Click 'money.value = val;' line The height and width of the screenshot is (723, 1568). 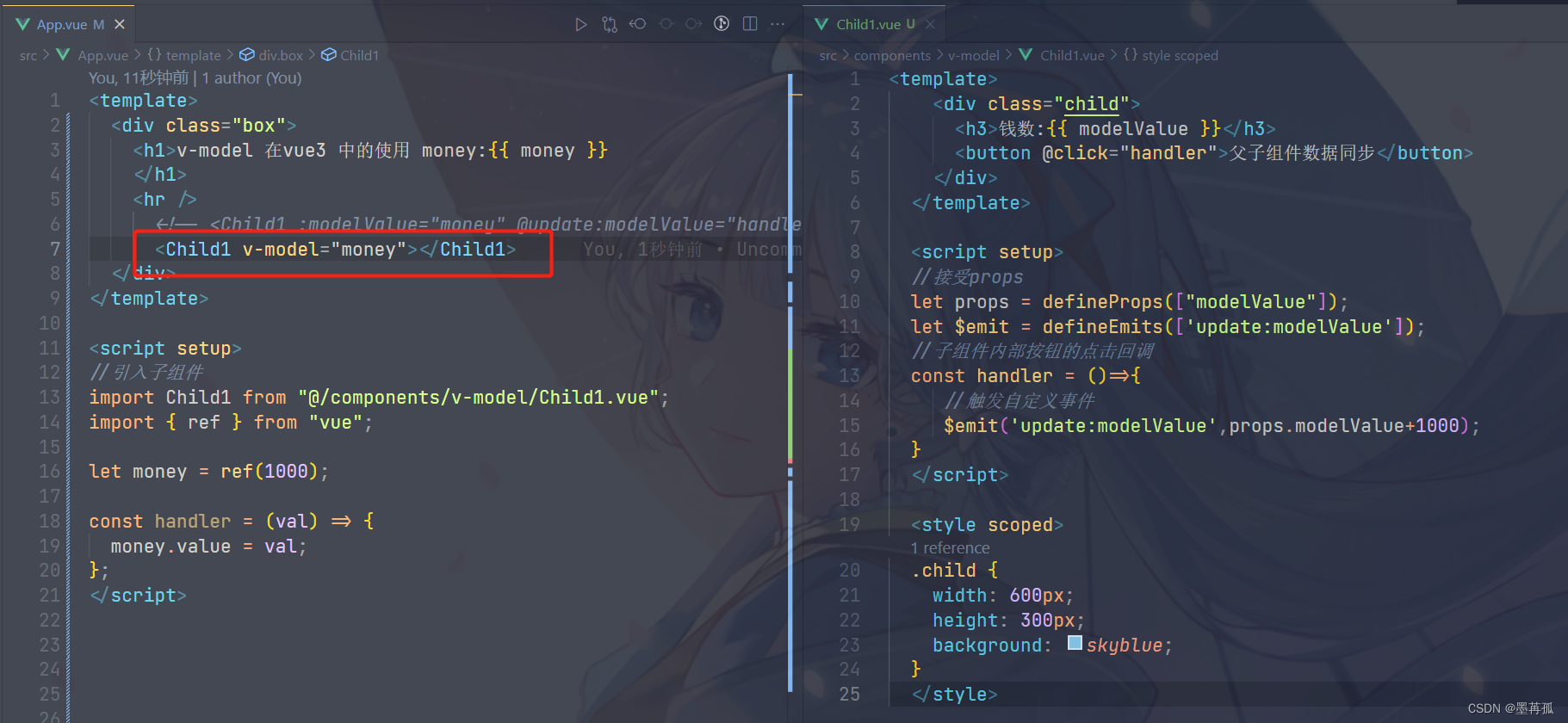click(208, 547)
